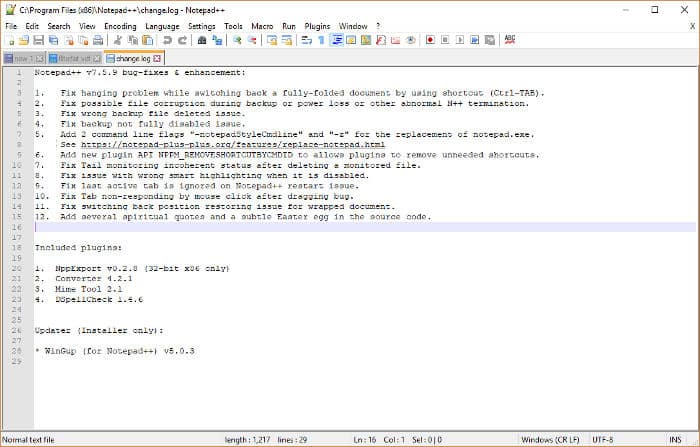Toggle show all characters pilcrow button

321,40
